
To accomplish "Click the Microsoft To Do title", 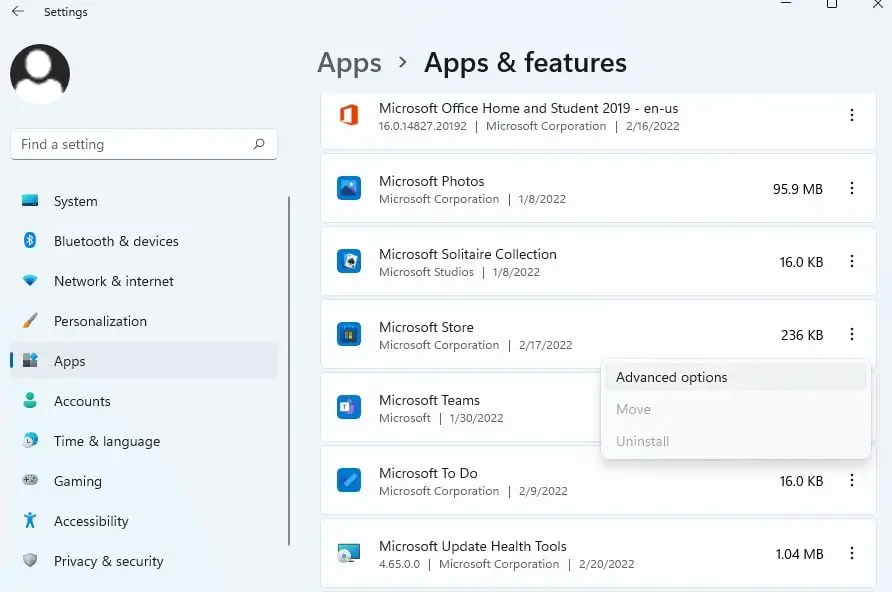I will pos(428,473).
